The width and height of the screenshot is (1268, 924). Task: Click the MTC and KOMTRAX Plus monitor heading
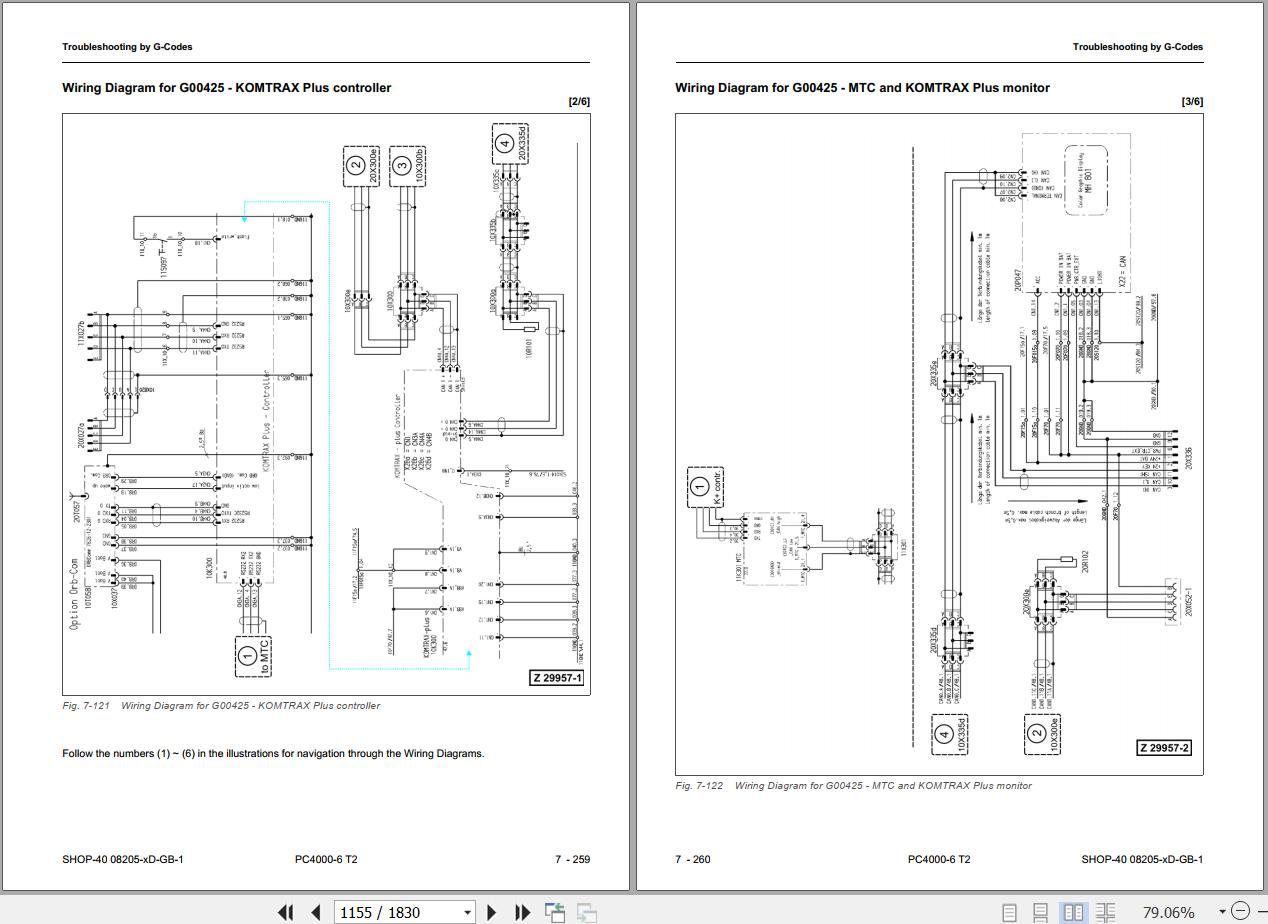862,88
